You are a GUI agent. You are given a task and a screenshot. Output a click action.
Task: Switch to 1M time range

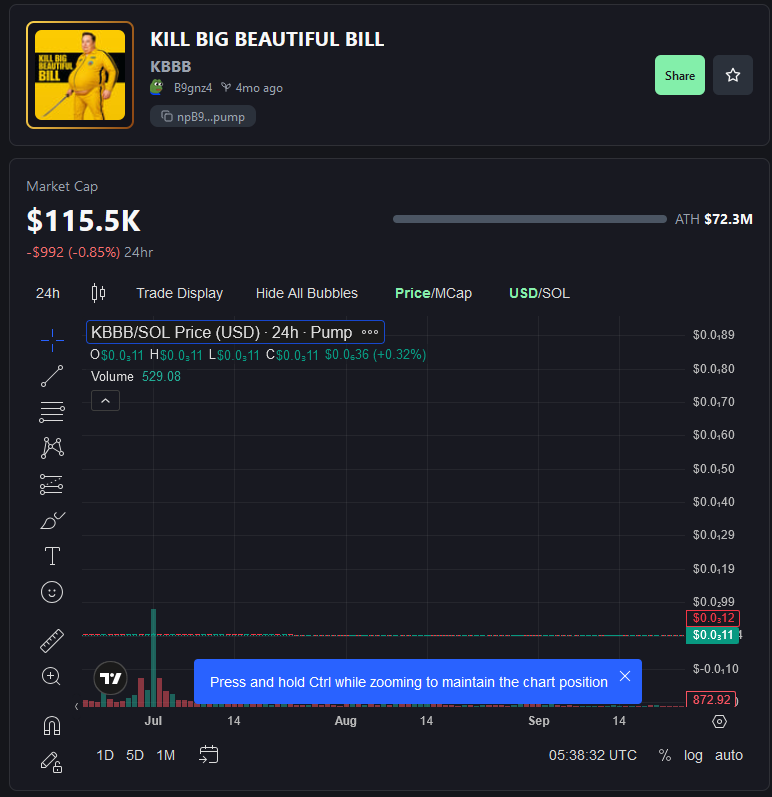click(x=166, y=755)
